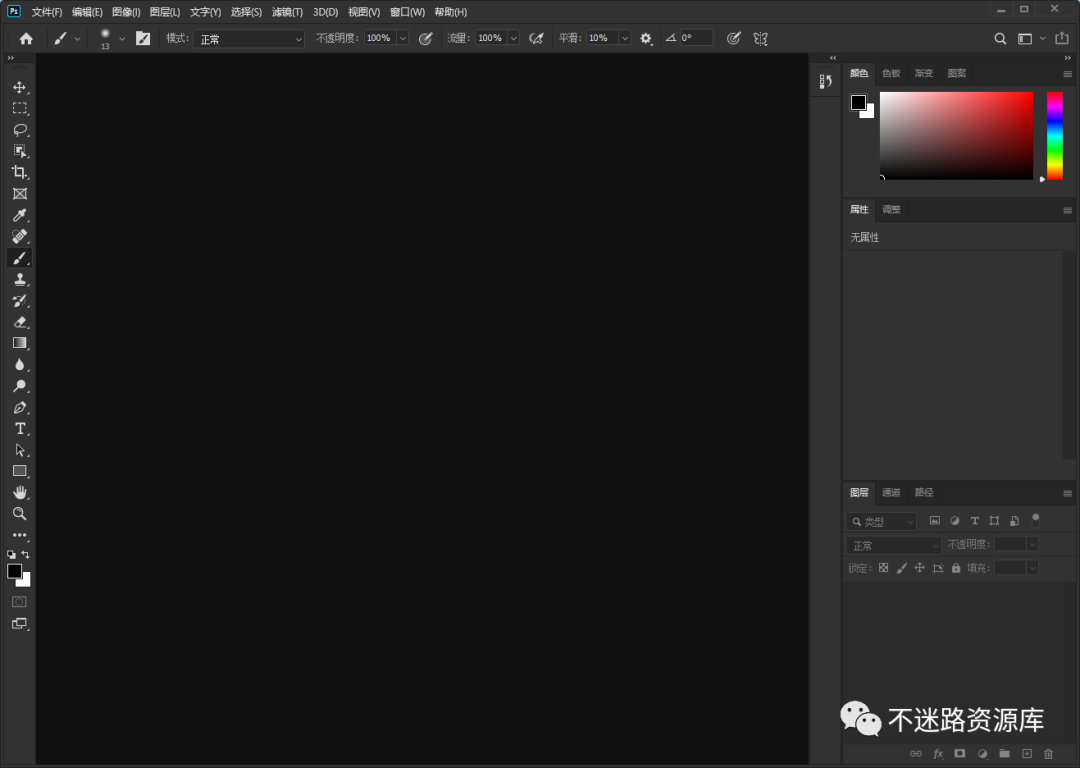Select the Zoom tool
Image resolution: width=1080 pixels, height=768 pixels.
(x=19, y=513)
